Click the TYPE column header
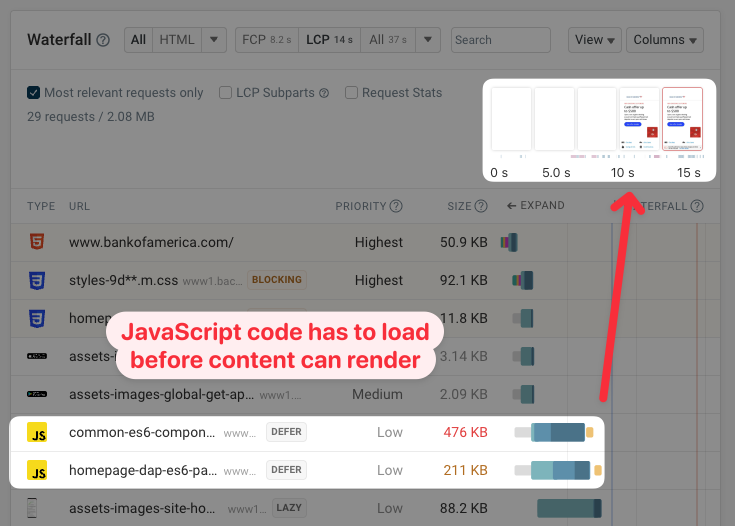The height and width of the screenshot is (526, 735). tap(41, 206)
